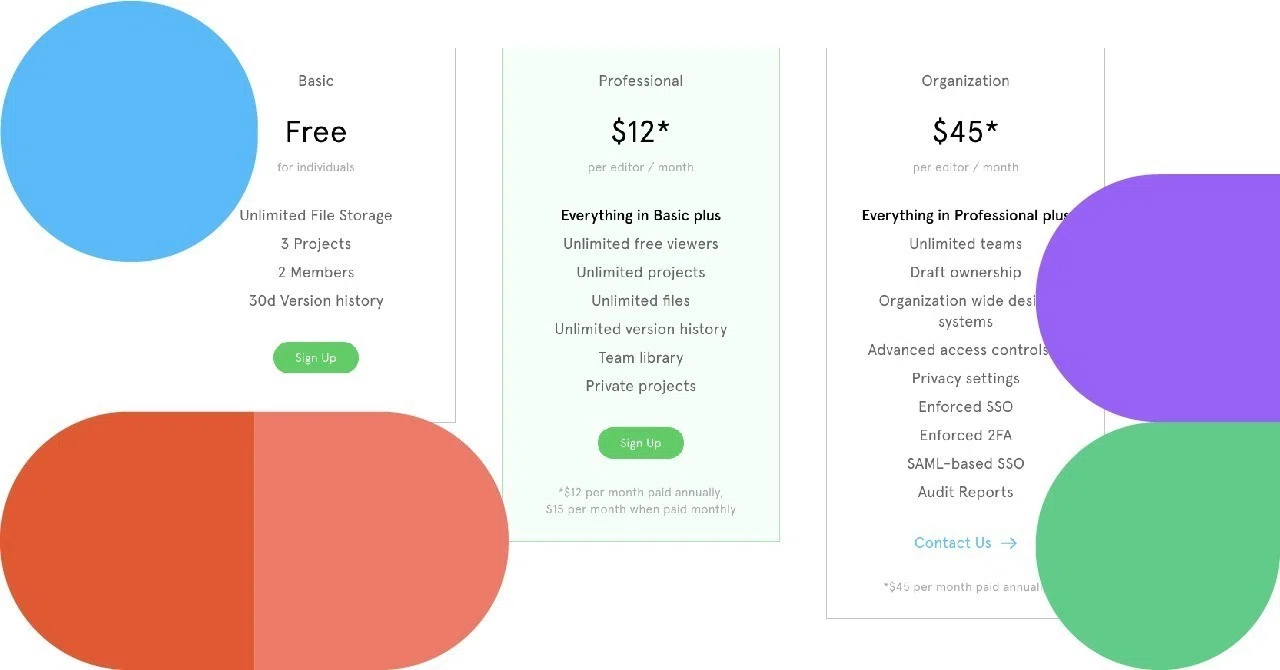Click the Unlimited free viewers feature
The width and height of the screenshot is (1280, 670).
[641, 244]
